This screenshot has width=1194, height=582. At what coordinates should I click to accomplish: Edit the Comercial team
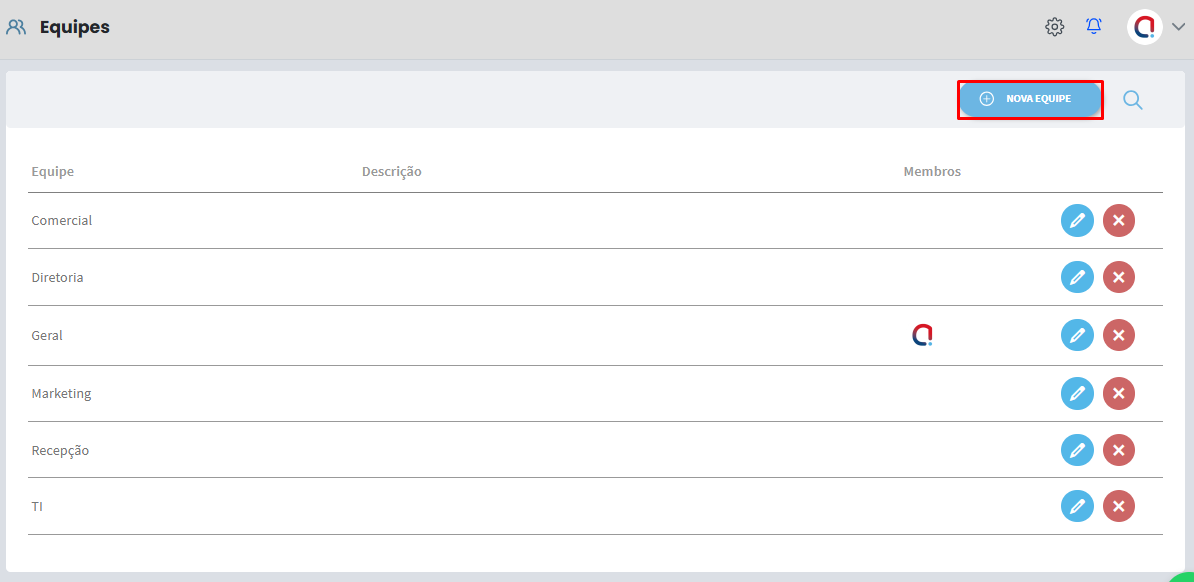point(1077,220)
